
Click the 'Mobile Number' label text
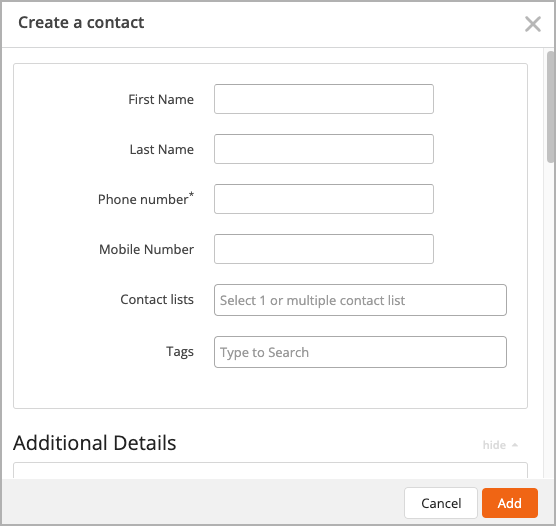pyautogui.click(x=146, y=249)
